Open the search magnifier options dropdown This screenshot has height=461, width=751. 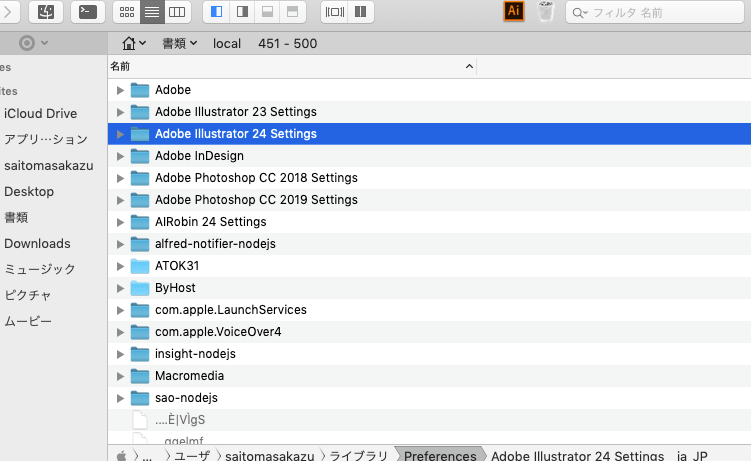click(x=580, y=13)
